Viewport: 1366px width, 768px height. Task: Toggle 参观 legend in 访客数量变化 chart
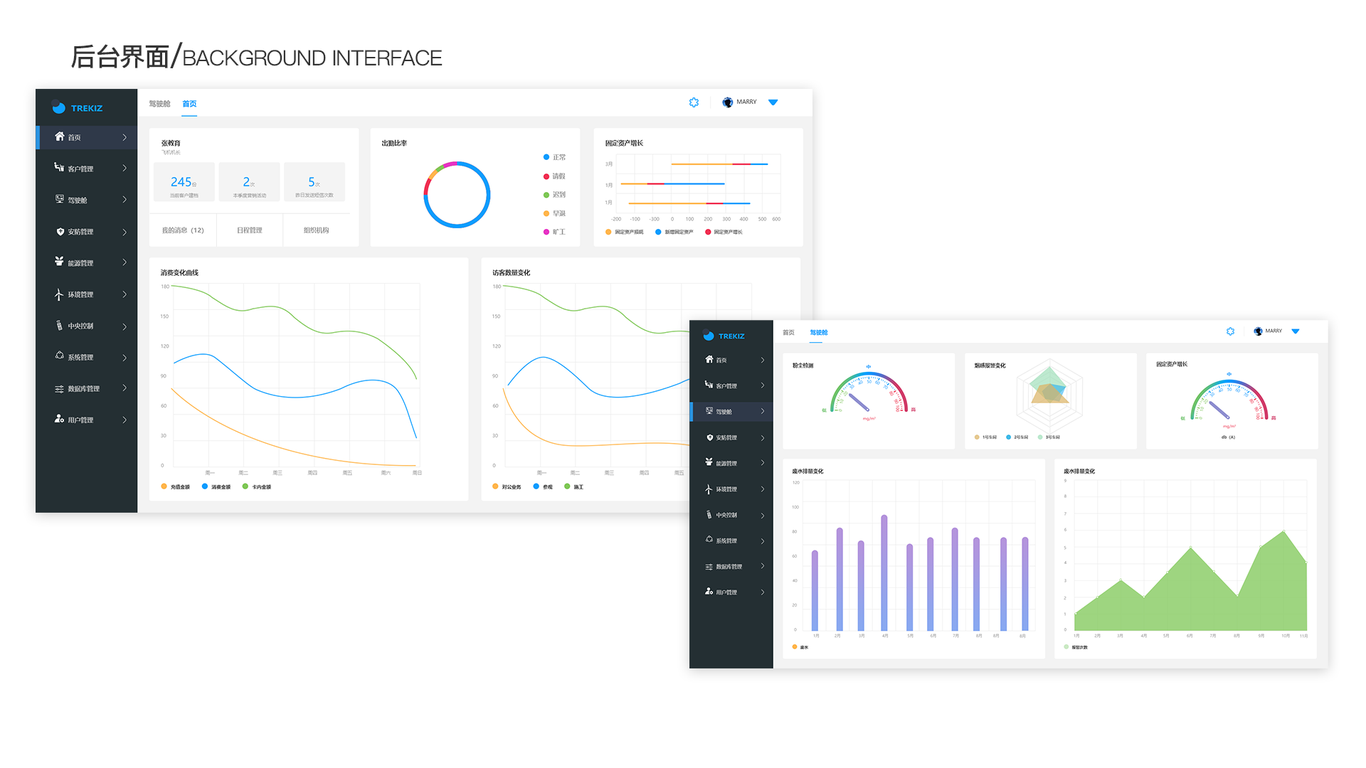pyautogui.click(x=543, y=487)
